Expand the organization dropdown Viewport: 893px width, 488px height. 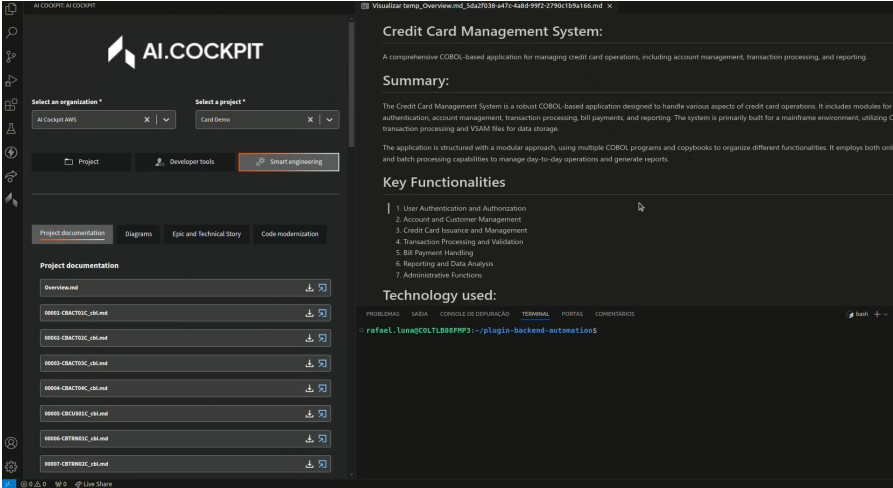coord(166,119)
